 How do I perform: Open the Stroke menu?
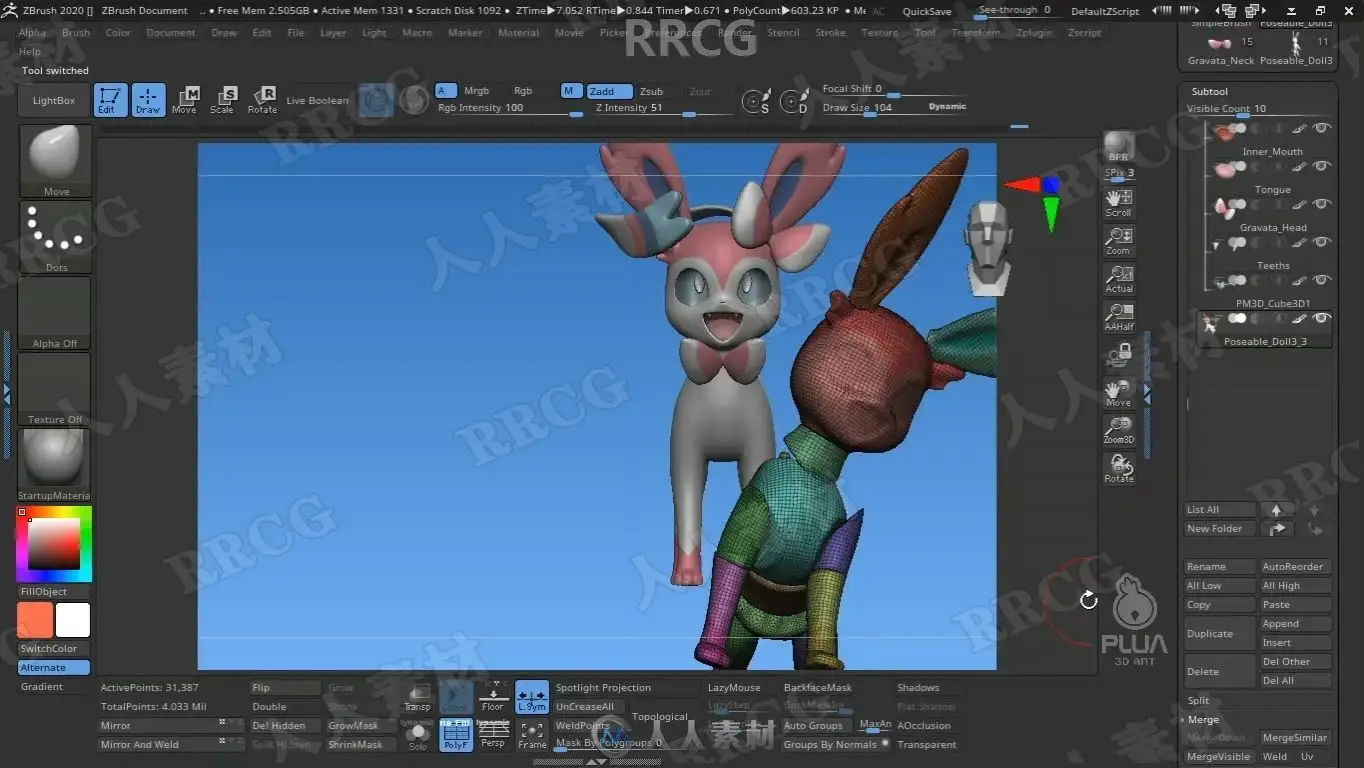coord(830,33)
